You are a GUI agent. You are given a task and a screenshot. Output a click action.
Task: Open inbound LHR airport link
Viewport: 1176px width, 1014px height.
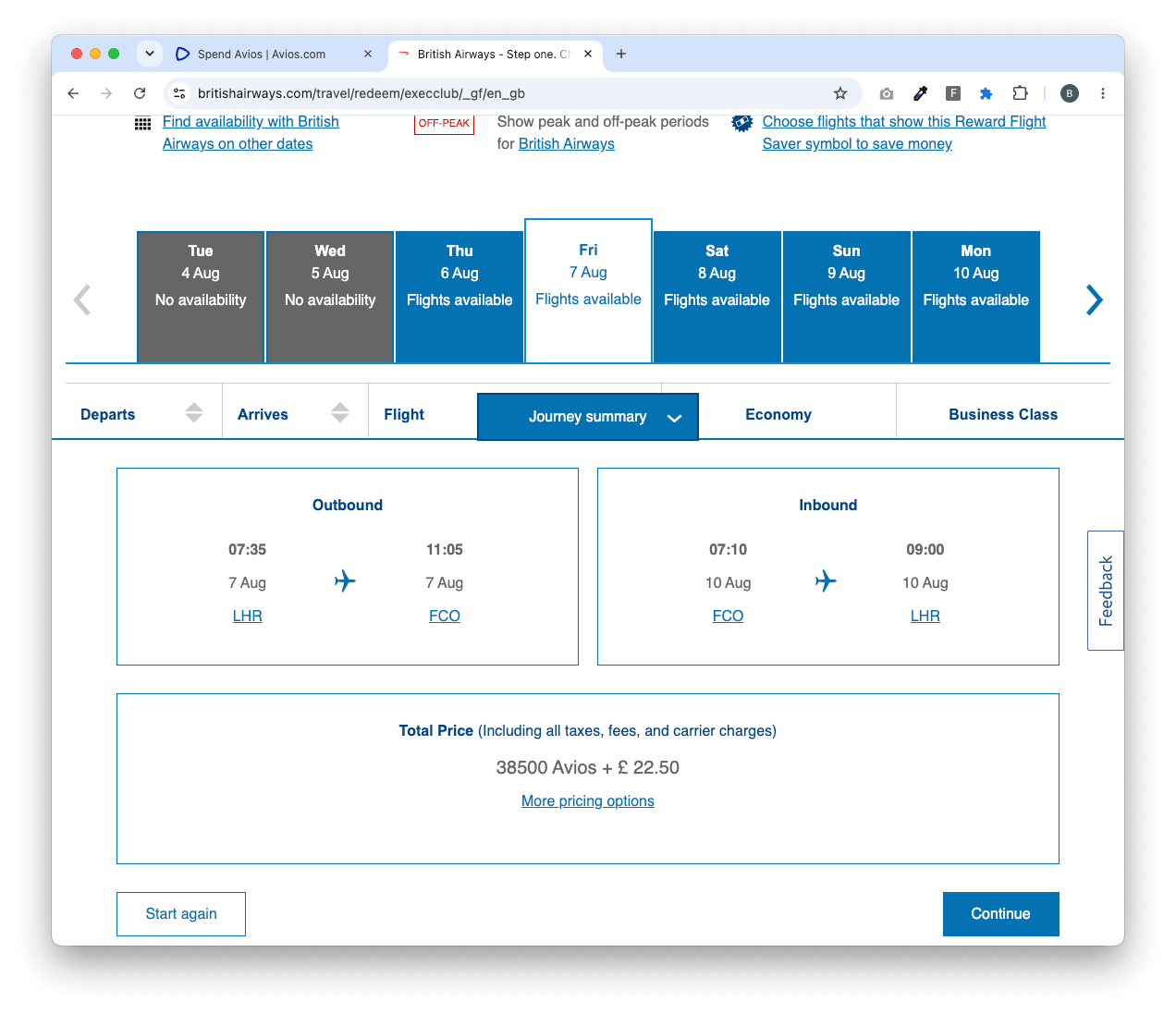pos(925,616)
